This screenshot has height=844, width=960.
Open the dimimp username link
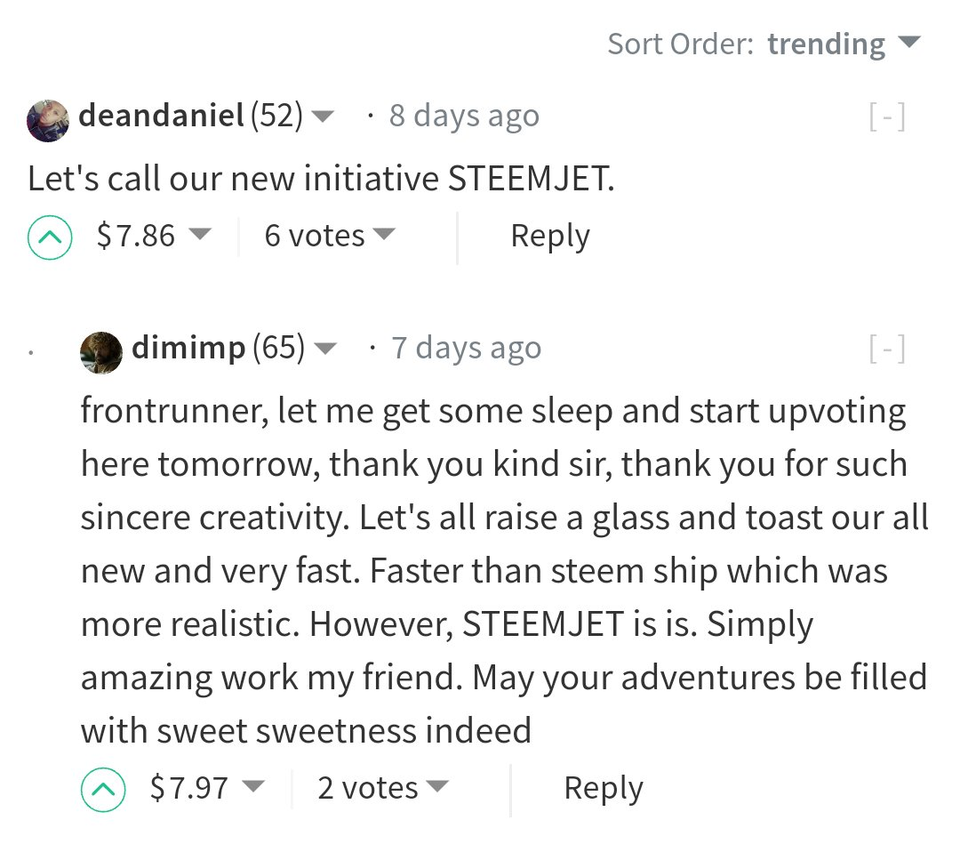pos(189,348)
